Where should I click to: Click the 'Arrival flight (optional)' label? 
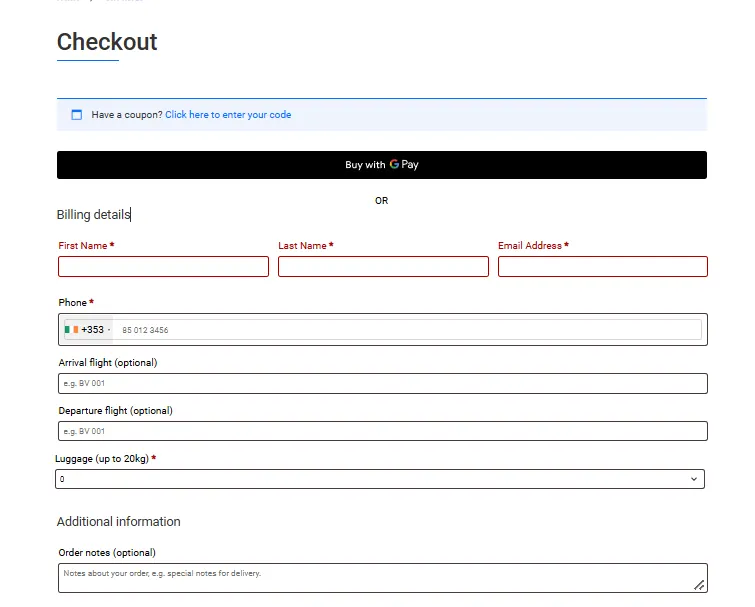(108, 362)
